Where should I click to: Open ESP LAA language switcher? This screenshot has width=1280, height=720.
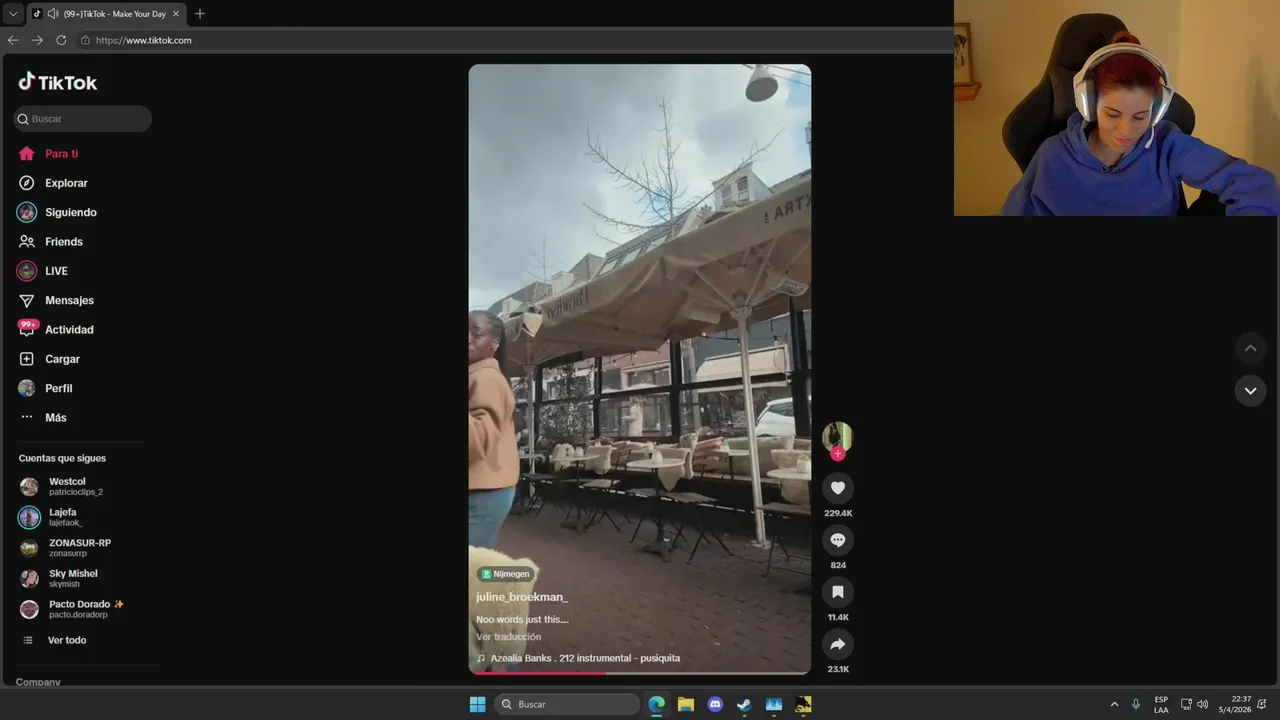pyautogui.click(x=1161, y=704)
